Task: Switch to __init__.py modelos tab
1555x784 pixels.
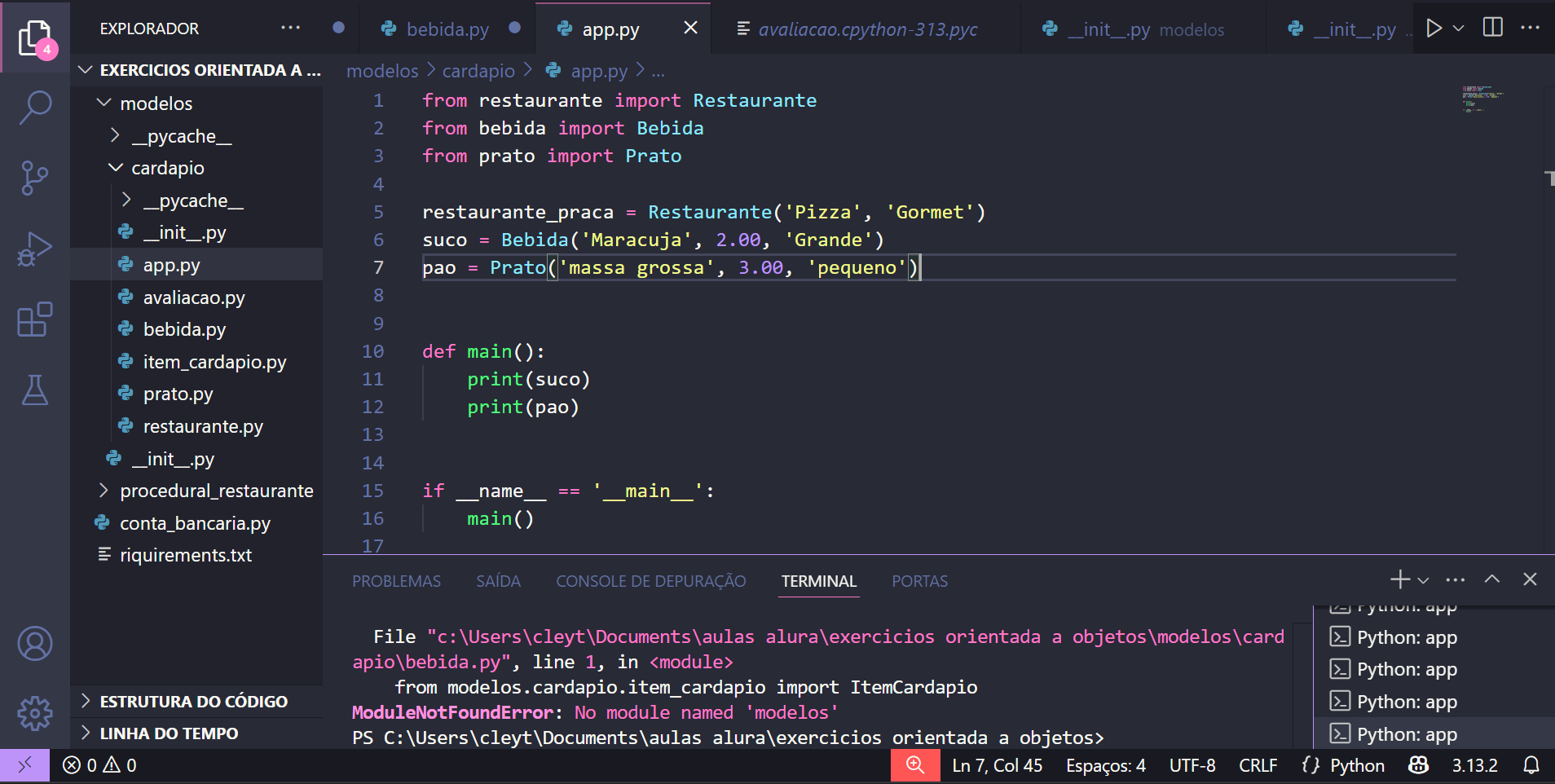Action: pos(1144,29)
